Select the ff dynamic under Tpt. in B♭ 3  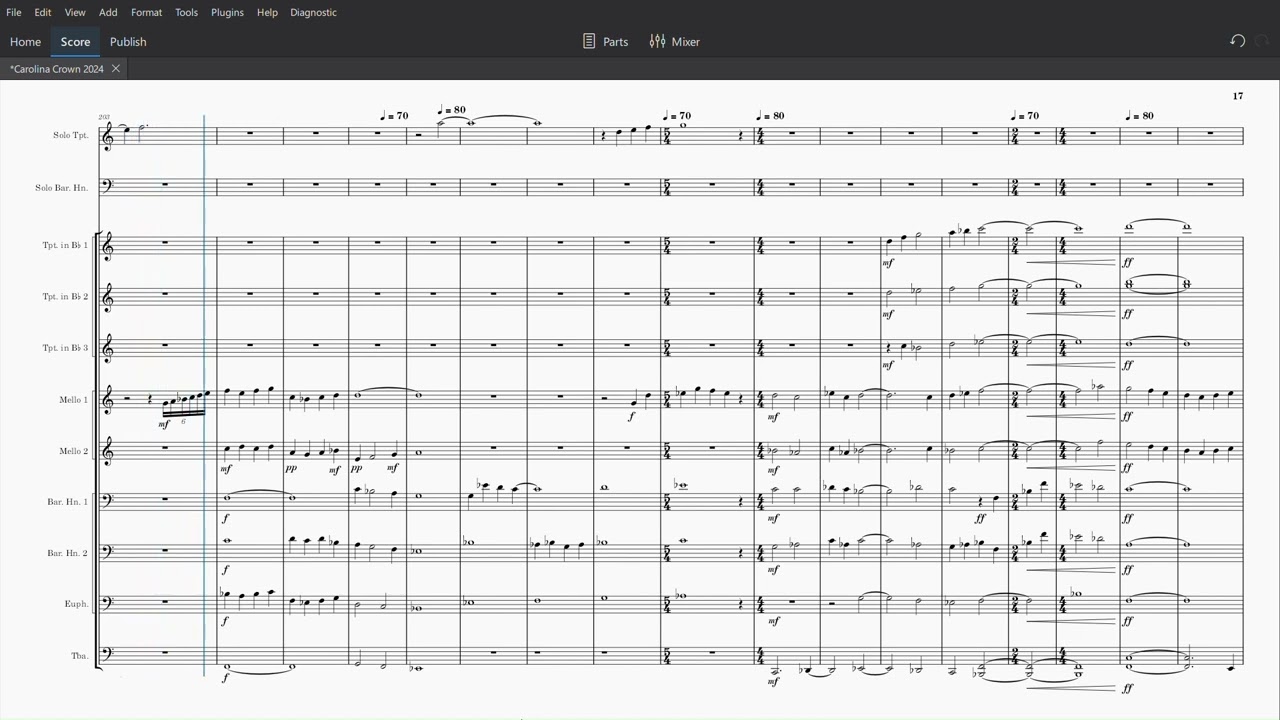pyautogui.click(x=1128, y=365)
